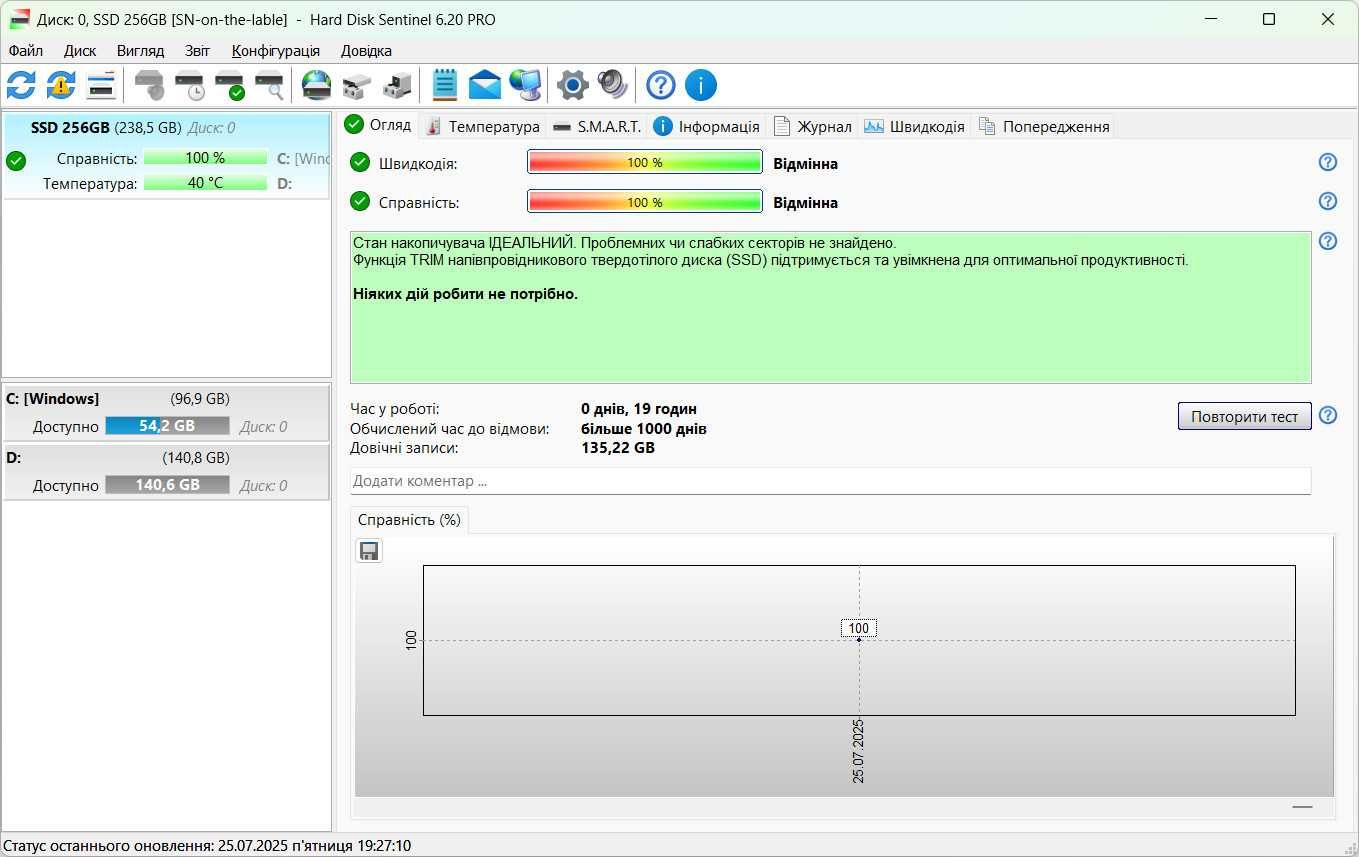Switch to the Попередження tab
1359x857 pixels.
pos(1044,126)
